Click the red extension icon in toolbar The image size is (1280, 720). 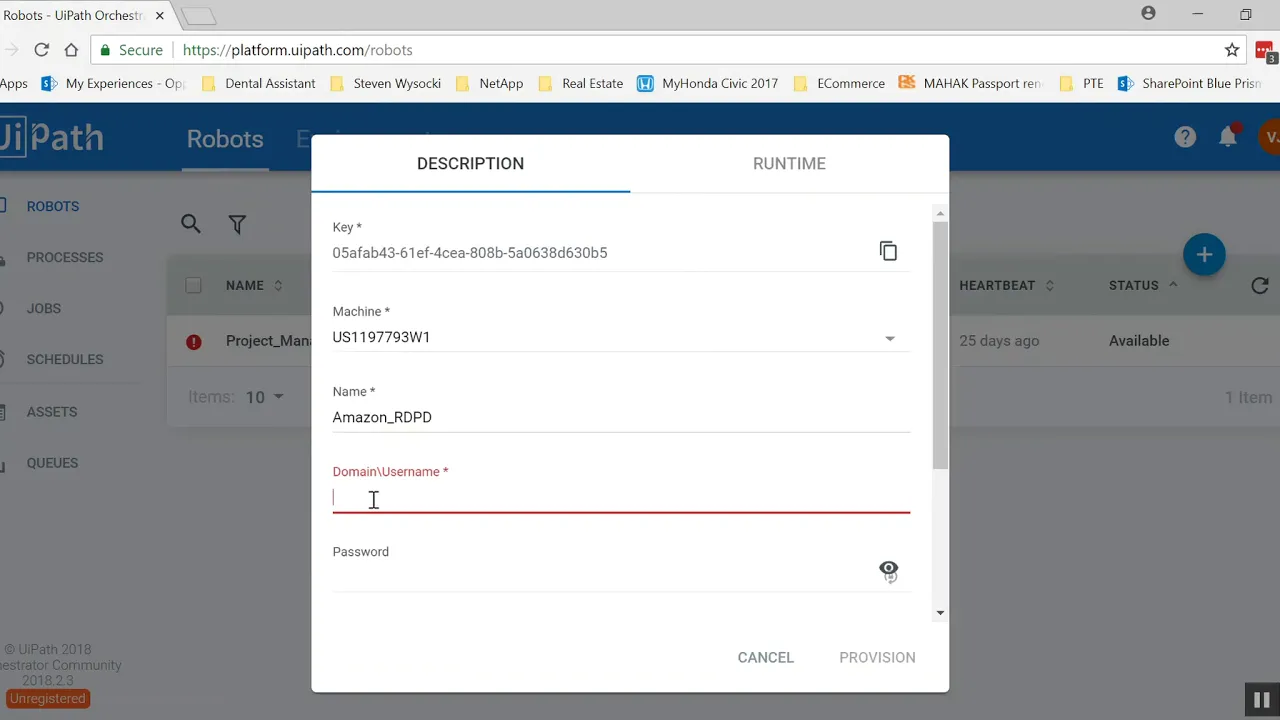[x=1265, y=51]
